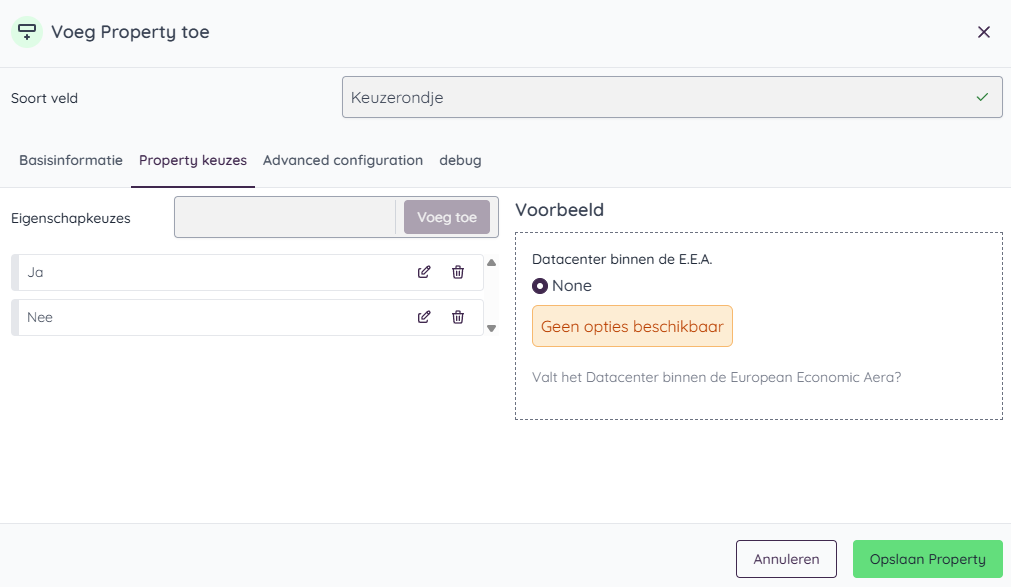Click the drag handle of the Ja row
The width and height of the screenshot is (1011, 587).
pyautogui.click(x=15, y=272)
